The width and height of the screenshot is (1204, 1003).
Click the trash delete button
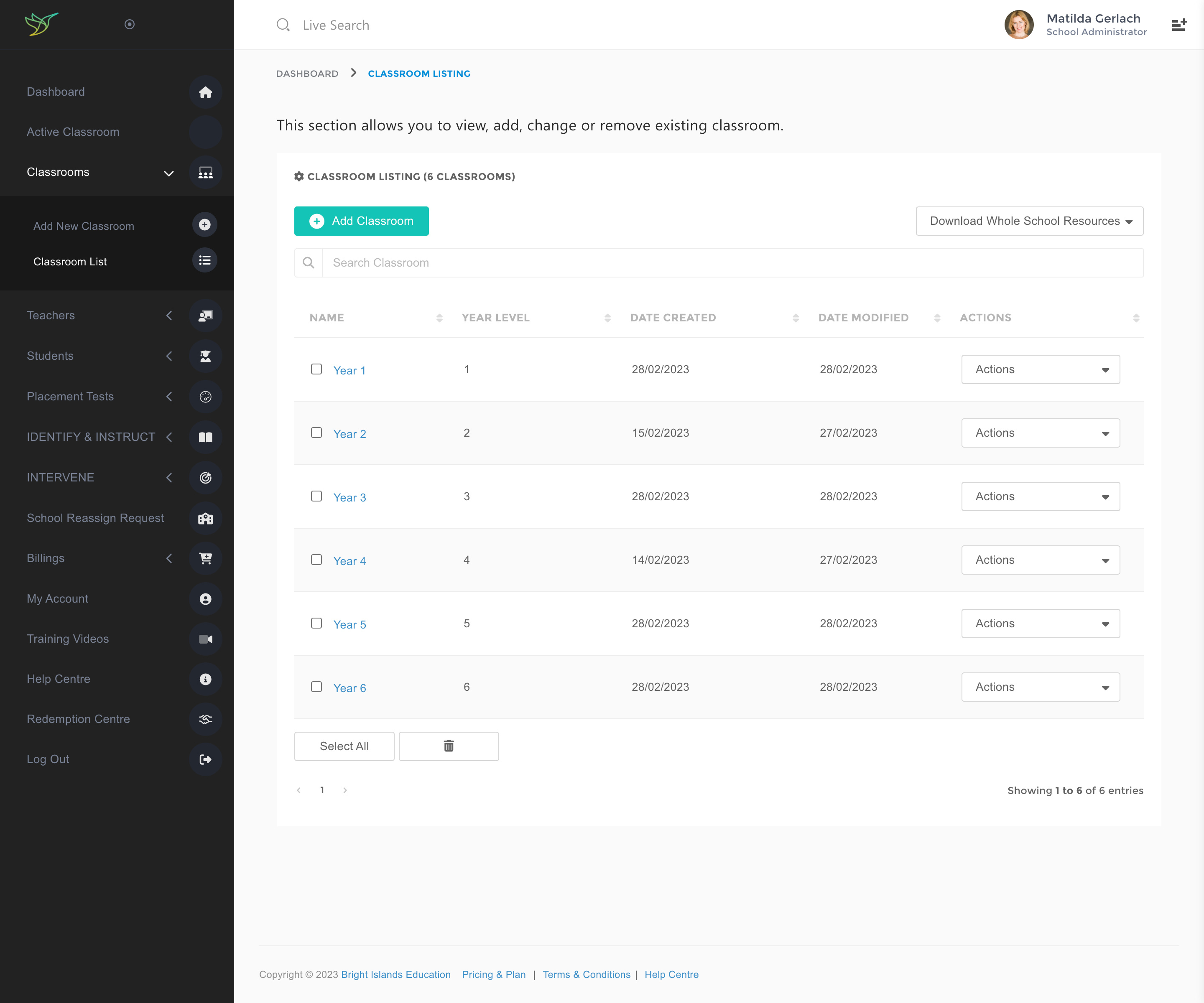(448, 746)
